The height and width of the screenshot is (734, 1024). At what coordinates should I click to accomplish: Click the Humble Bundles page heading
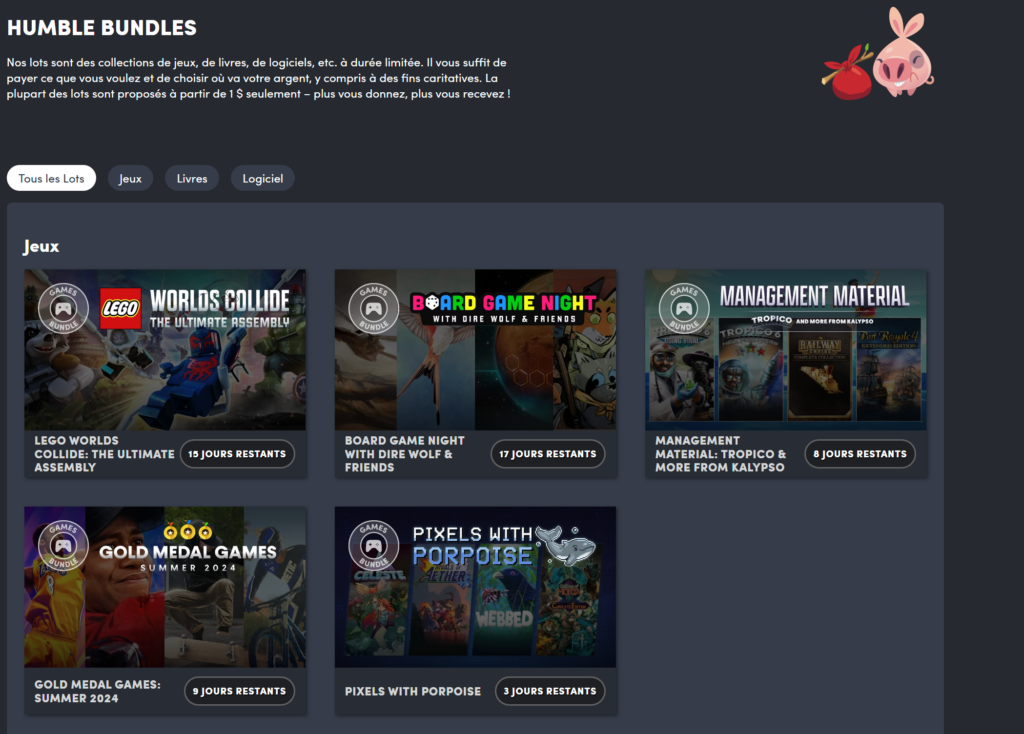pos(102,27)
